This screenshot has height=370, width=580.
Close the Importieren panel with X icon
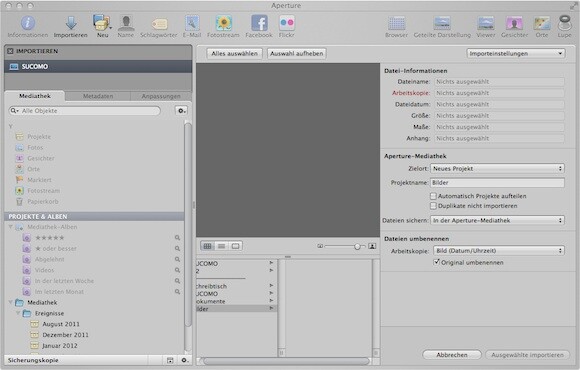click(x=10, y=51)
